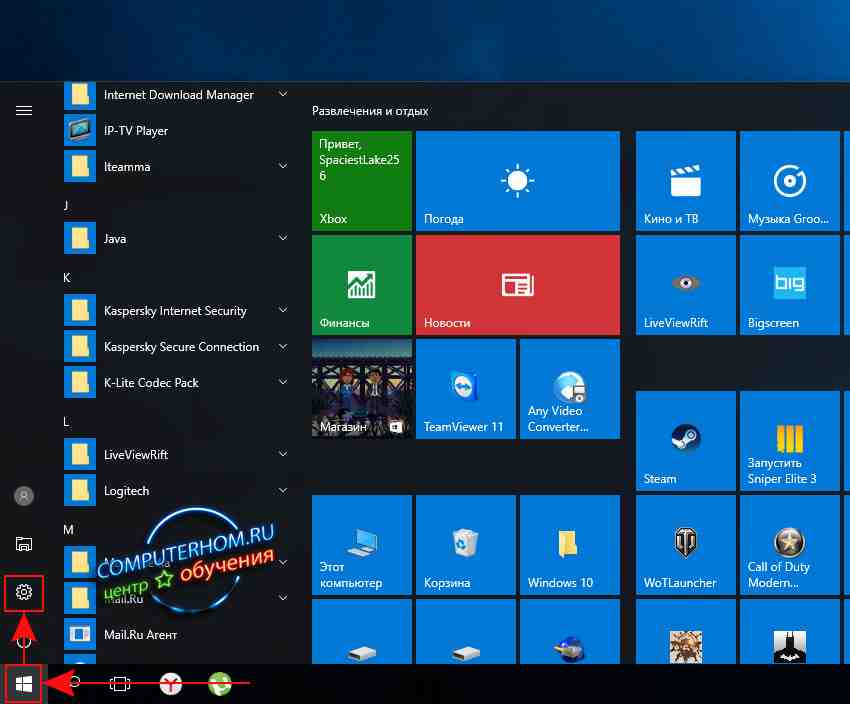Click the letter L section header
The width and height of the screenshot is (850, 704).
tap(66, 421)
